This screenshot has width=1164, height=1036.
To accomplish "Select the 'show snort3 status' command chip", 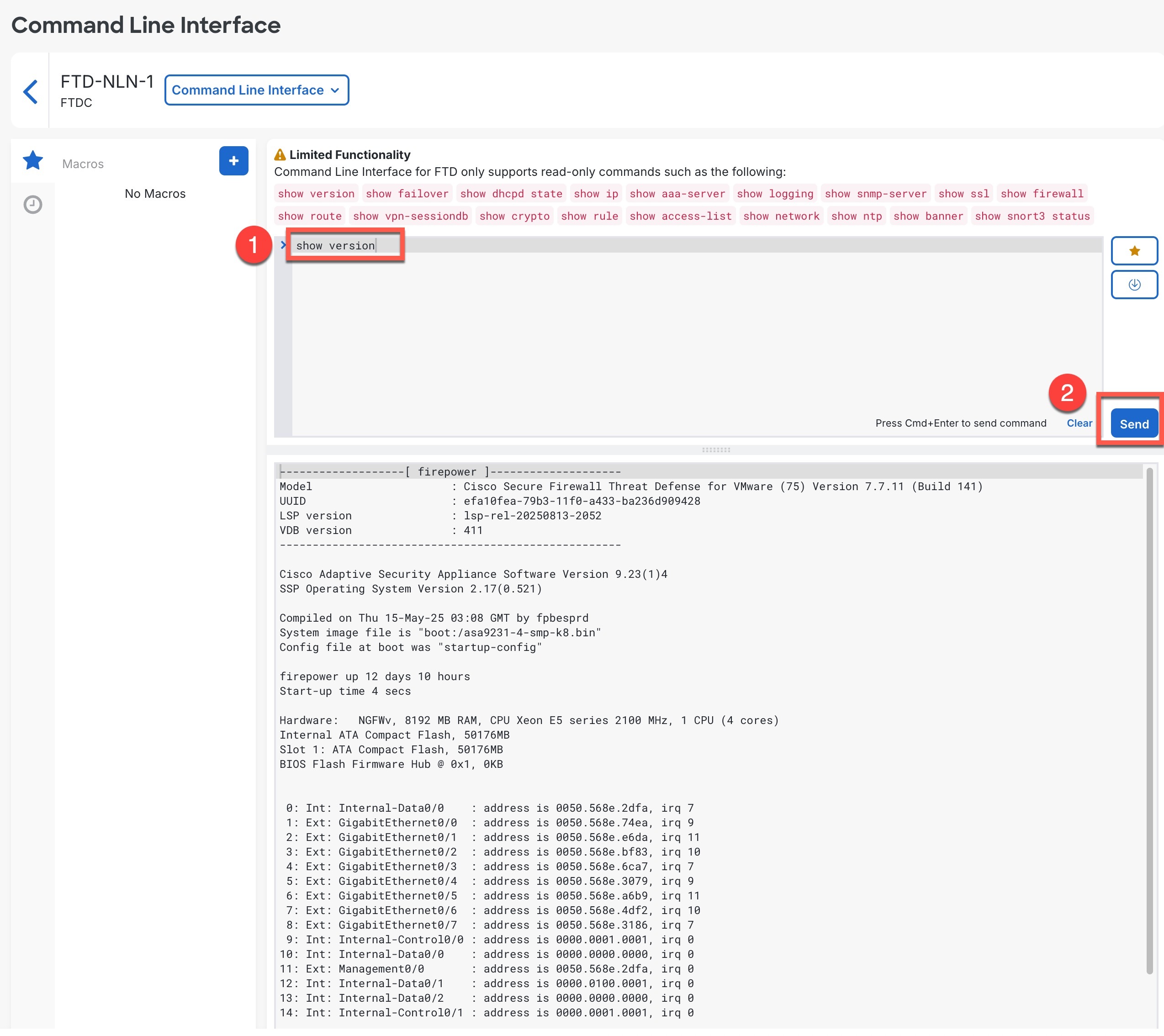I will click(1032, 217).
